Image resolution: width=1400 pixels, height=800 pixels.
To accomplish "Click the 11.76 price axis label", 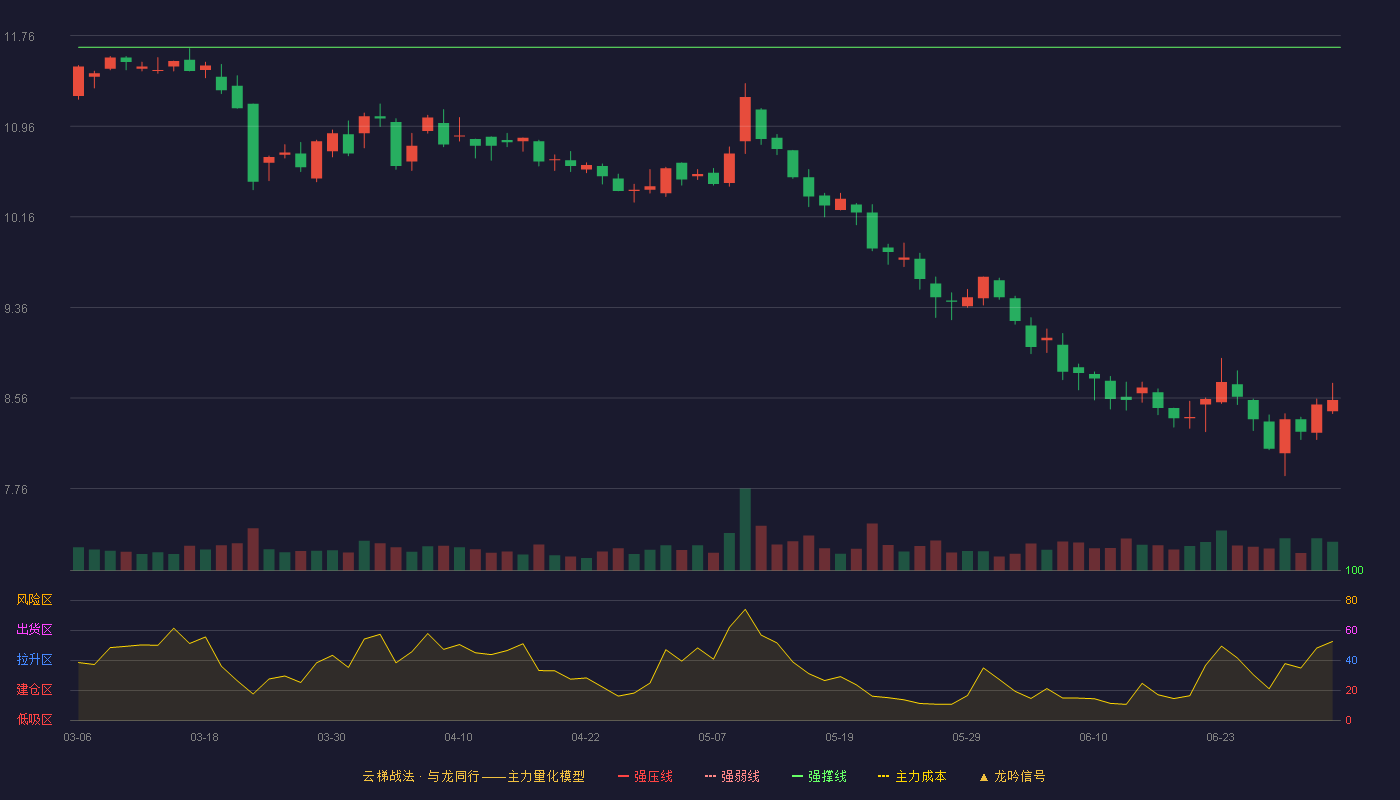I will coord(19,37).
